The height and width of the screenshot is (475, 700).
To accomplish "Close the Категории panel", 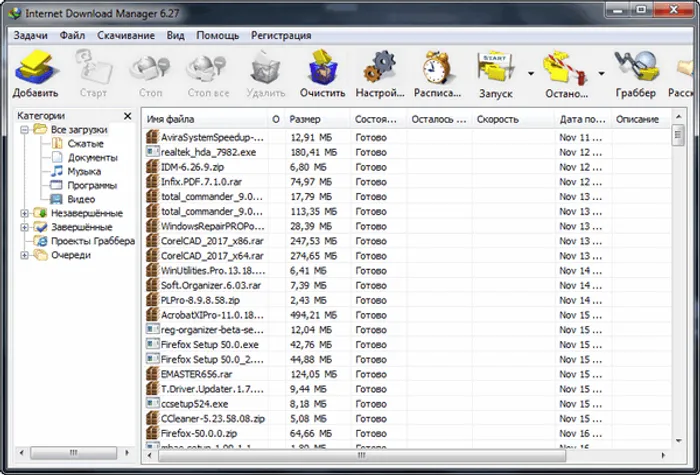I will (x=127, y=116).
